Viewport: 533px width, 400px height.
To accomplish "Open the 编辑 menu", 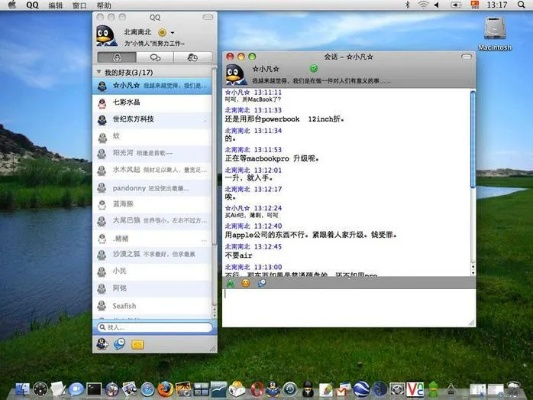I will pyautogui.click(x=55, y=5).
